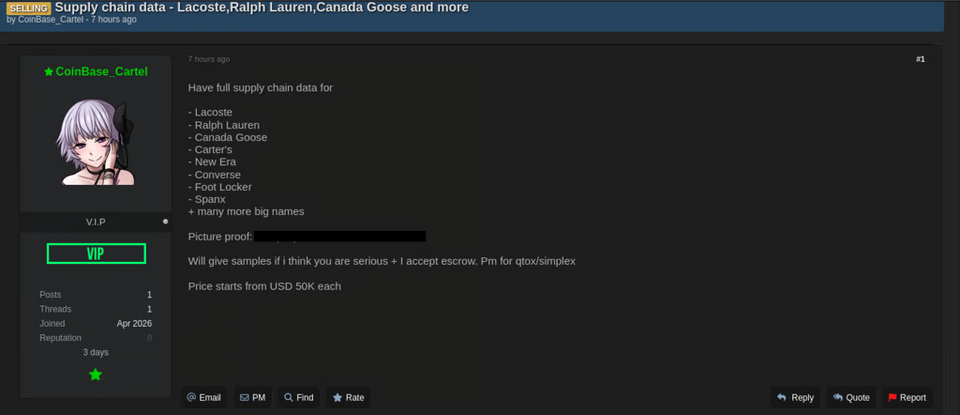Screen dimensions: 960x415
Task: Click the red flag Report icon
Action: (x=891, y=398)
